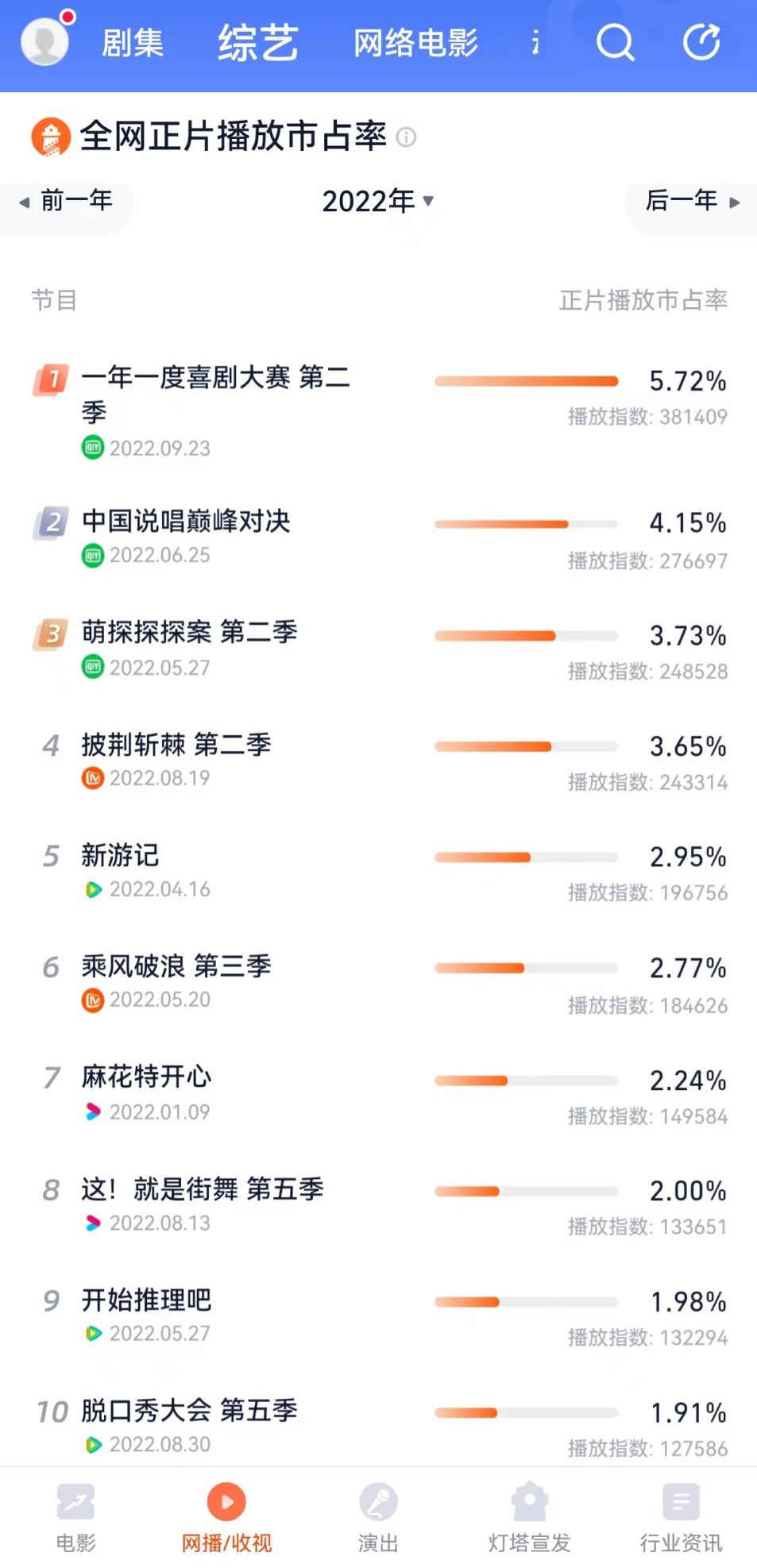The height and width of the screenshot is (1568, 757).
Task: Open the 灯塔宣发 bottom navigation icon
Action: pos(529,1502)
